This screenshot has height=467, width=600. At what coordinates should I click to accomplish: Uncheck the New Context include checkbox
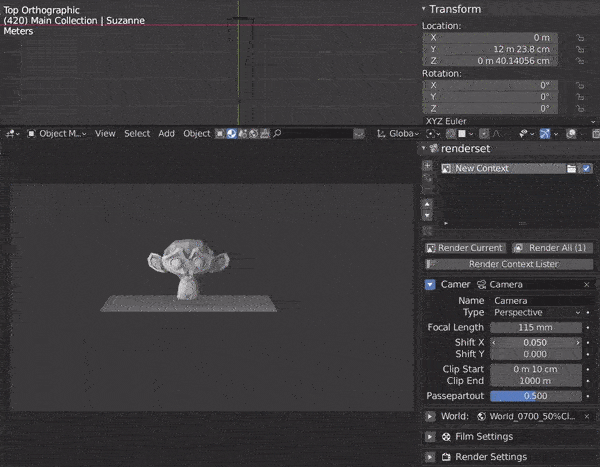click(586, 168)
